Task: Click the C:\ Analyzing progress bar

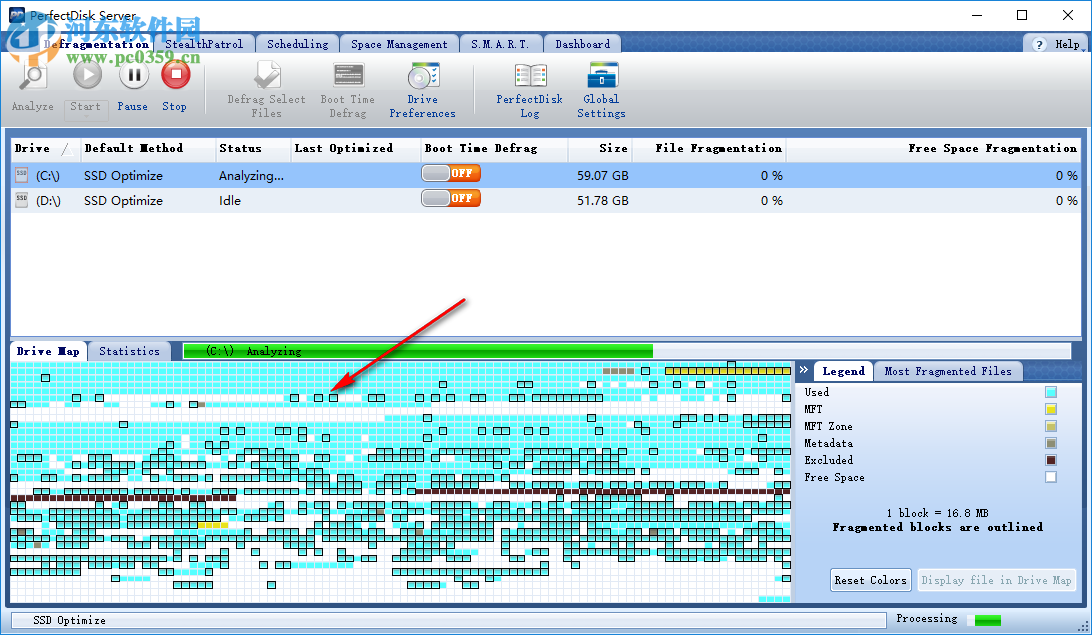Action: 627,351
